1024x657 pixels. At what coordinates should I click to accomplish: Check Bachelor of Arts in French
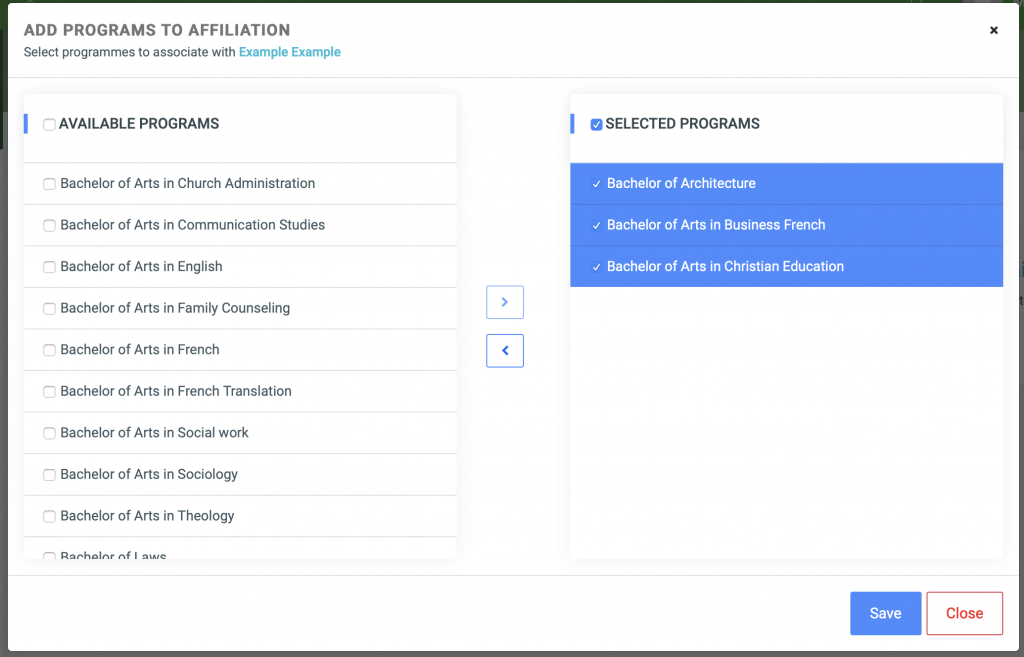(x=49, y=349)
